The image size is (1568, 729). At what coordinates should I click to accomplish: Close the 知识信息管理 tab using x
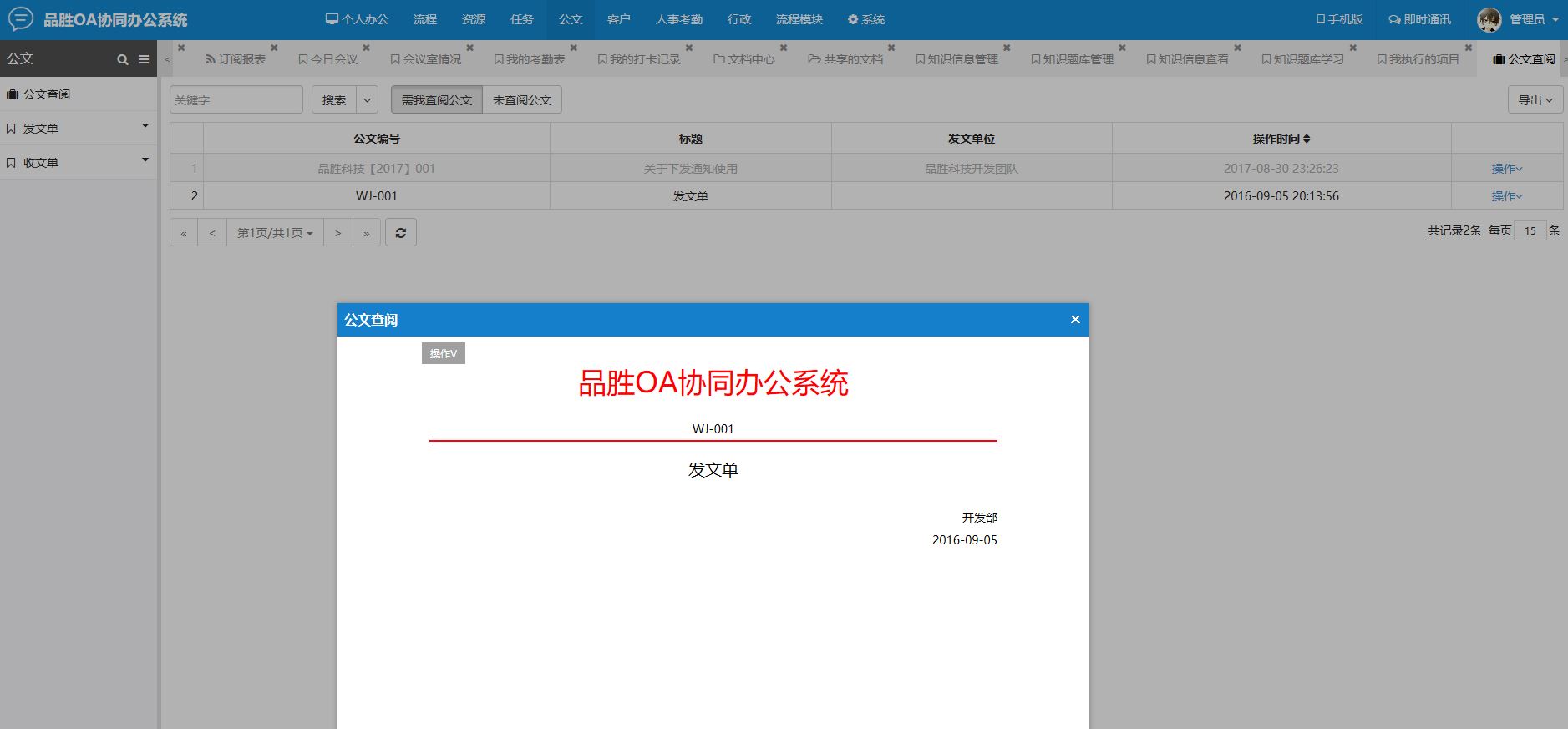click(1006, 48)
